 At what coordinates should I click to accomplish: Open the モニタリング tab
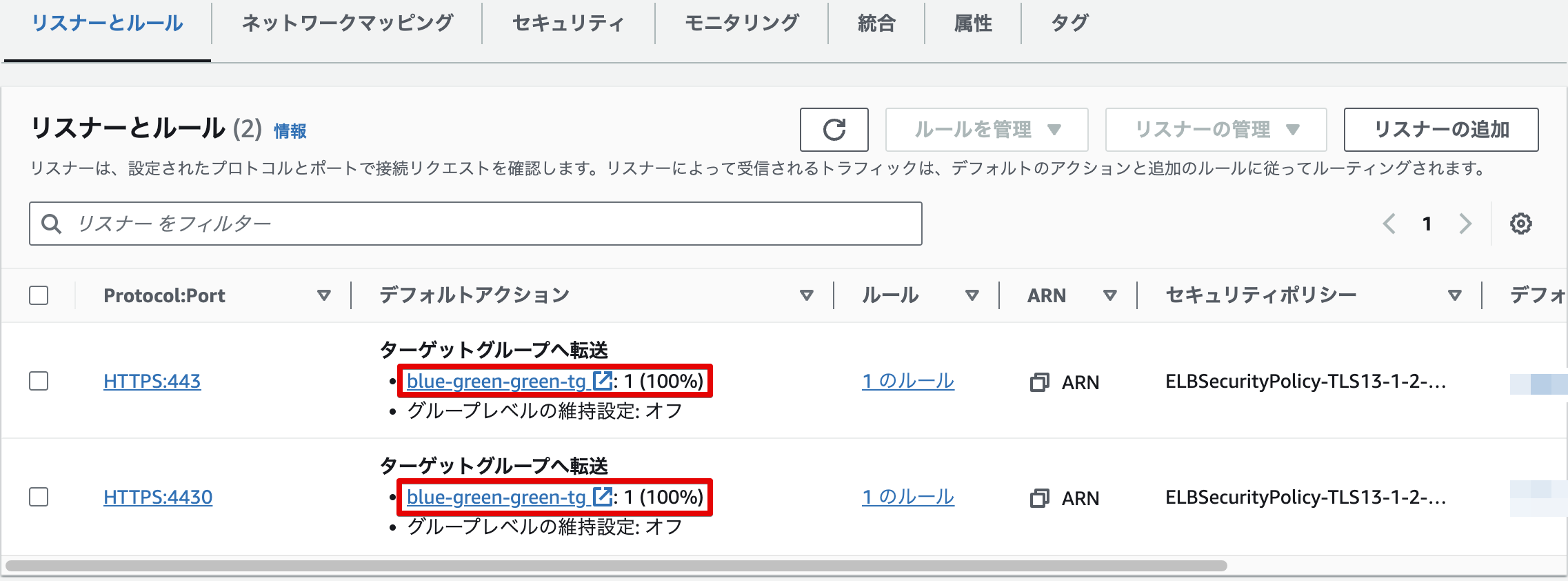click(x=742, y=23)
